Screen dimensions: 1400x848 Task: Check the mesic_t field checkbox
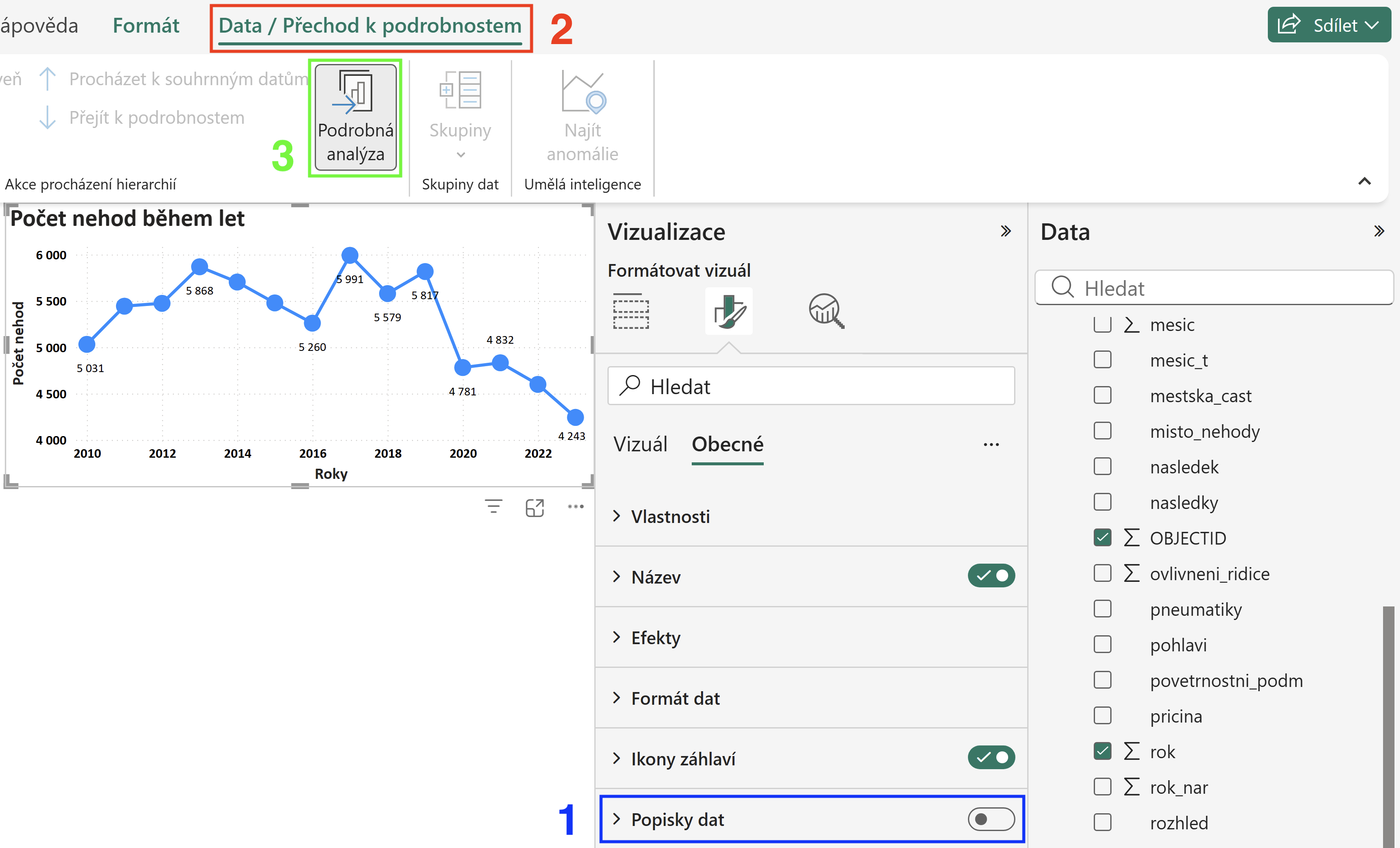(1102, 360)
